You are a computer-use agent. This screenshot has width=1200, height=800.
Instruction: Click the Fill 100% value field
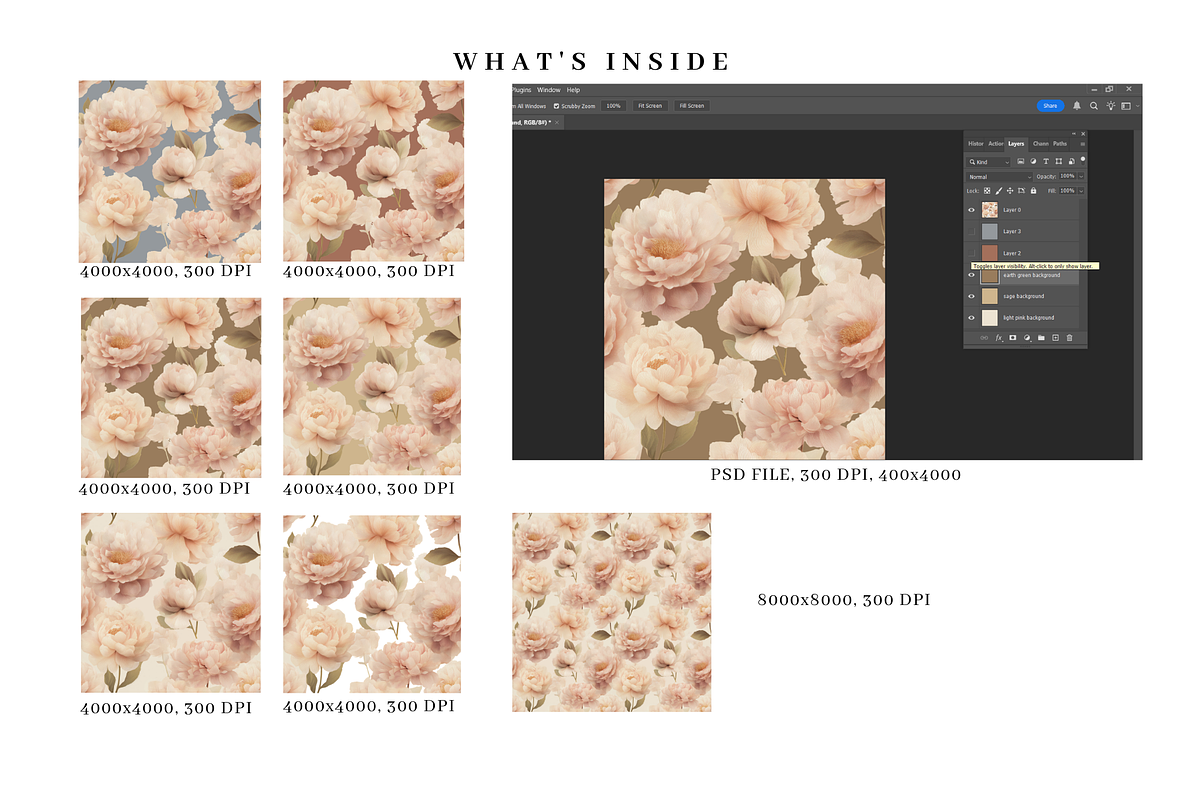[x=1067, y=191]
